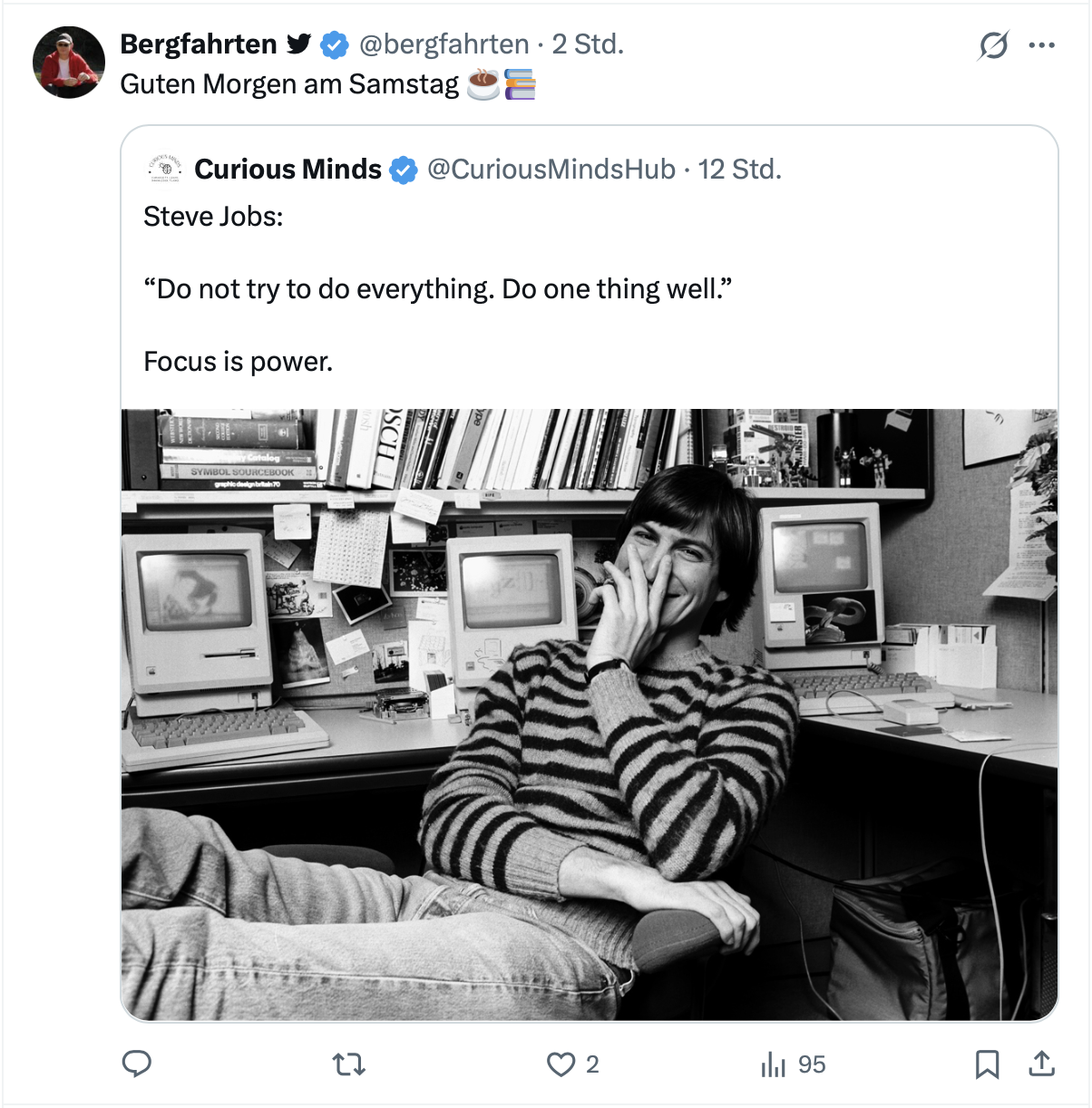Go to the @bergfahrten handle
This screenshot has height=1108, width=1092.
(x=444, y=44)
